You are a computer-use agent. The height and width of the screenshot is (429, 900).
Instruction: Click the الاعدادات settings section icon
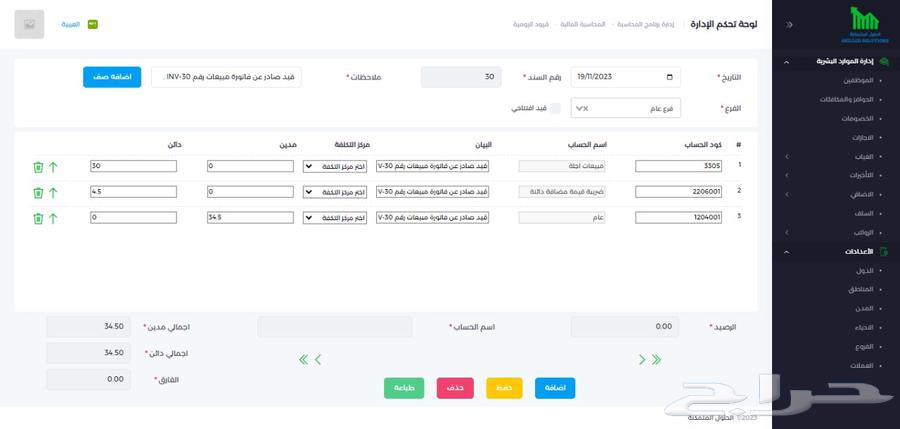pos(884,252)
